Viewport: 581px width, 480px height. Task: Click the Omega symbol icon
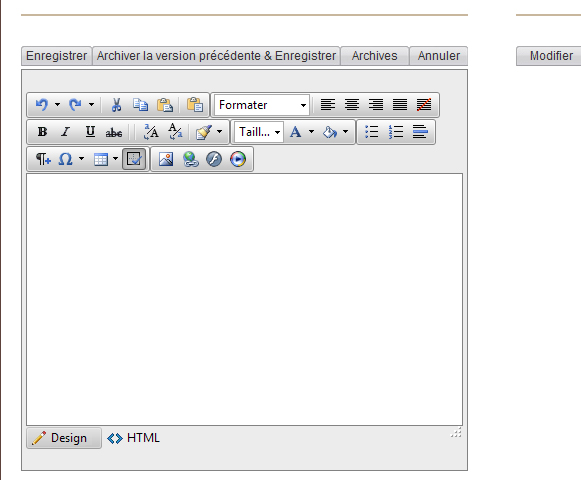click(x=66, y=159)
